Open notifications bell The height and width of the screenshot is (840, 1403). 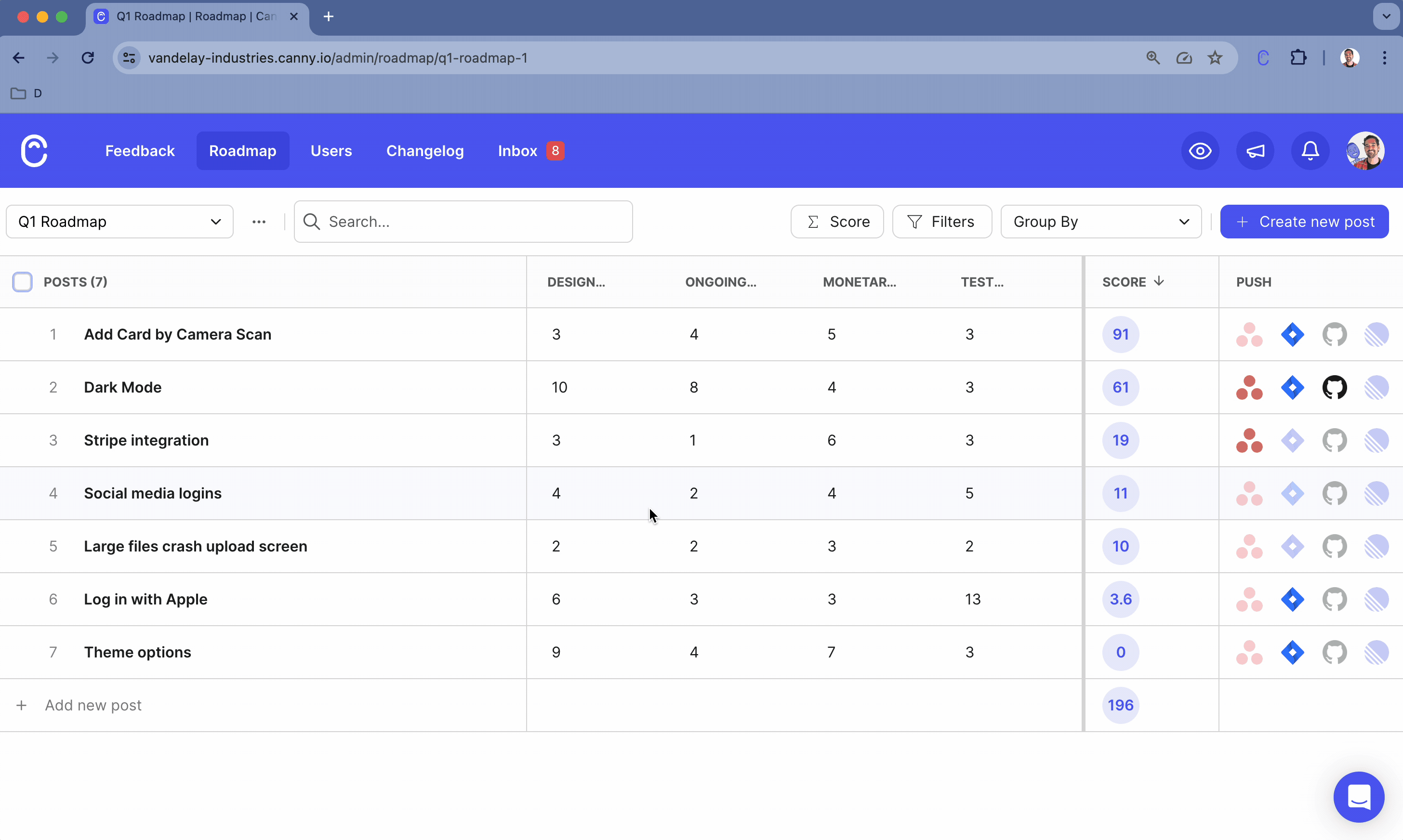point(1310,151)
